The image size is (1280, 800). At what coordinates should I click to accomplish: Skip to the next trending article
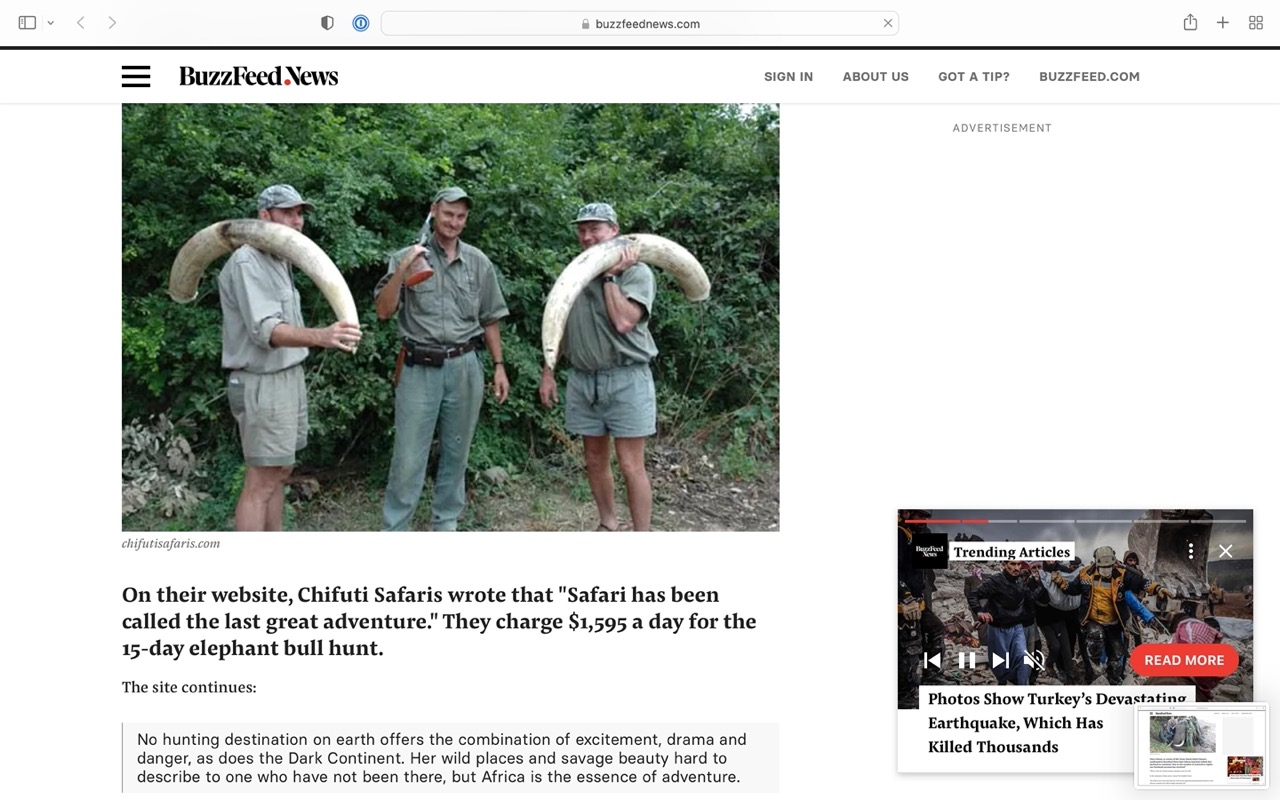(x=1000, y=660)
